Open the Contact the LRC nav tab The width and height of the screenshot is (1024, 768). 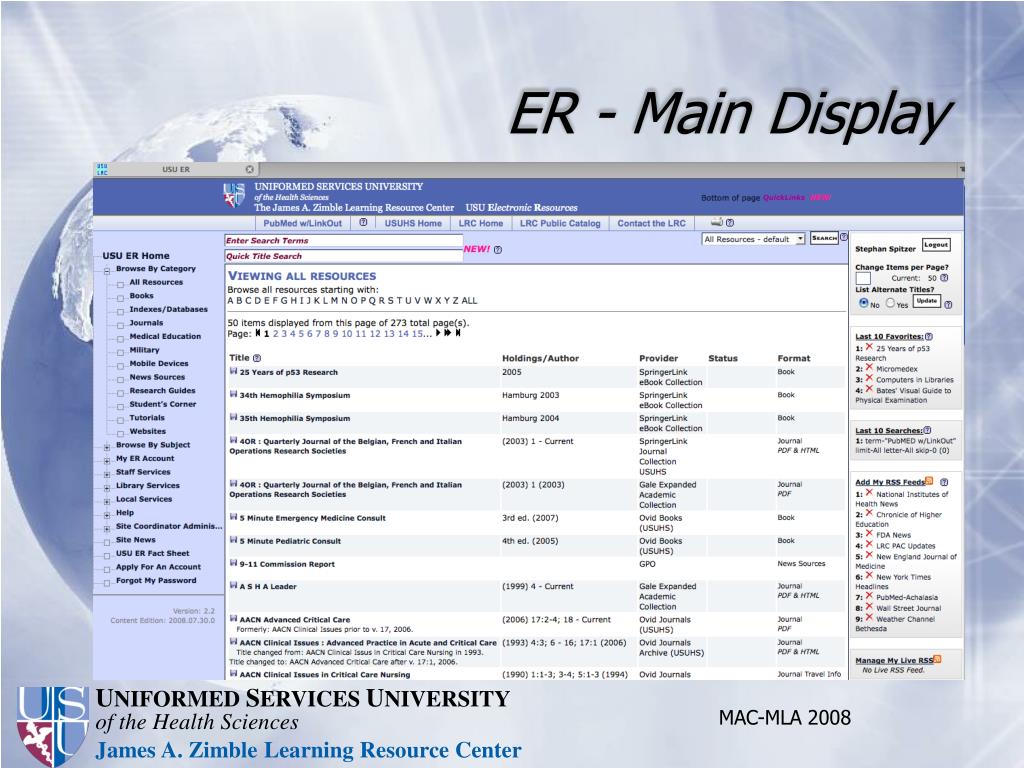pos(651,223)
